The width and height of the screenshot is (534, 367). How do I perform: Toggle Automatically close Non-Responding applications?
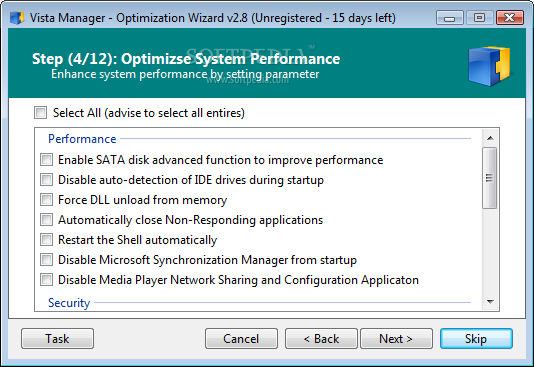pyautogui.click(x=46, y=220)
